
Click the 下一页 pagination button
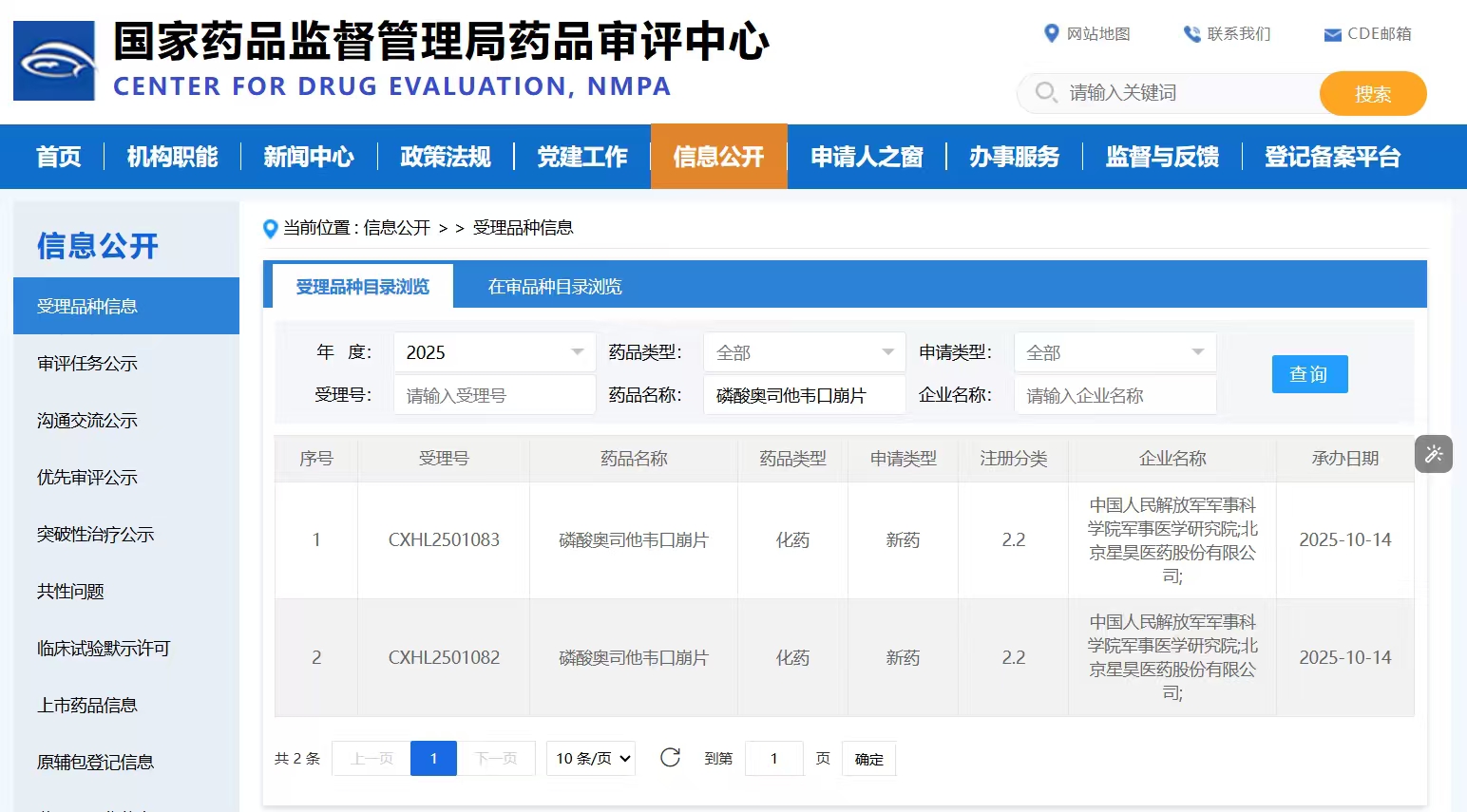tap(496, 758)
